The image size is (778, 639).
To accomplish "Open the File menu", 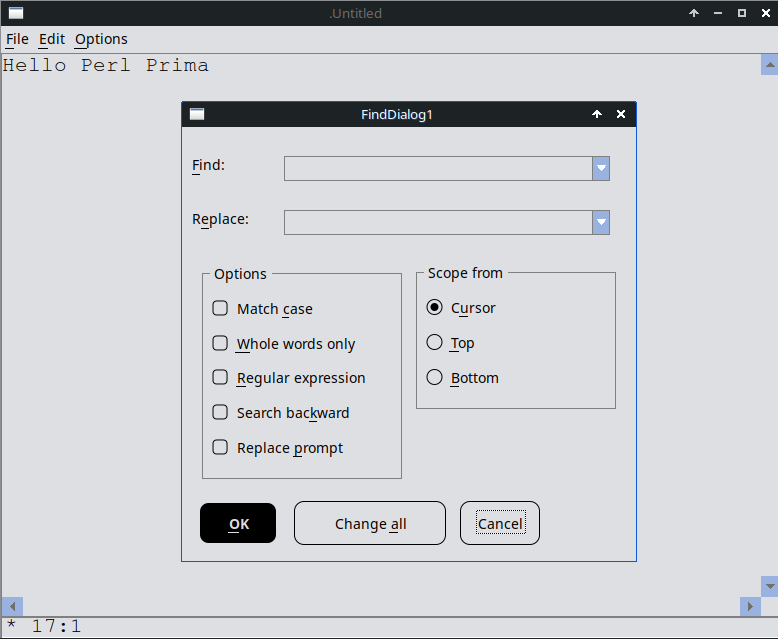I will 17,39.
